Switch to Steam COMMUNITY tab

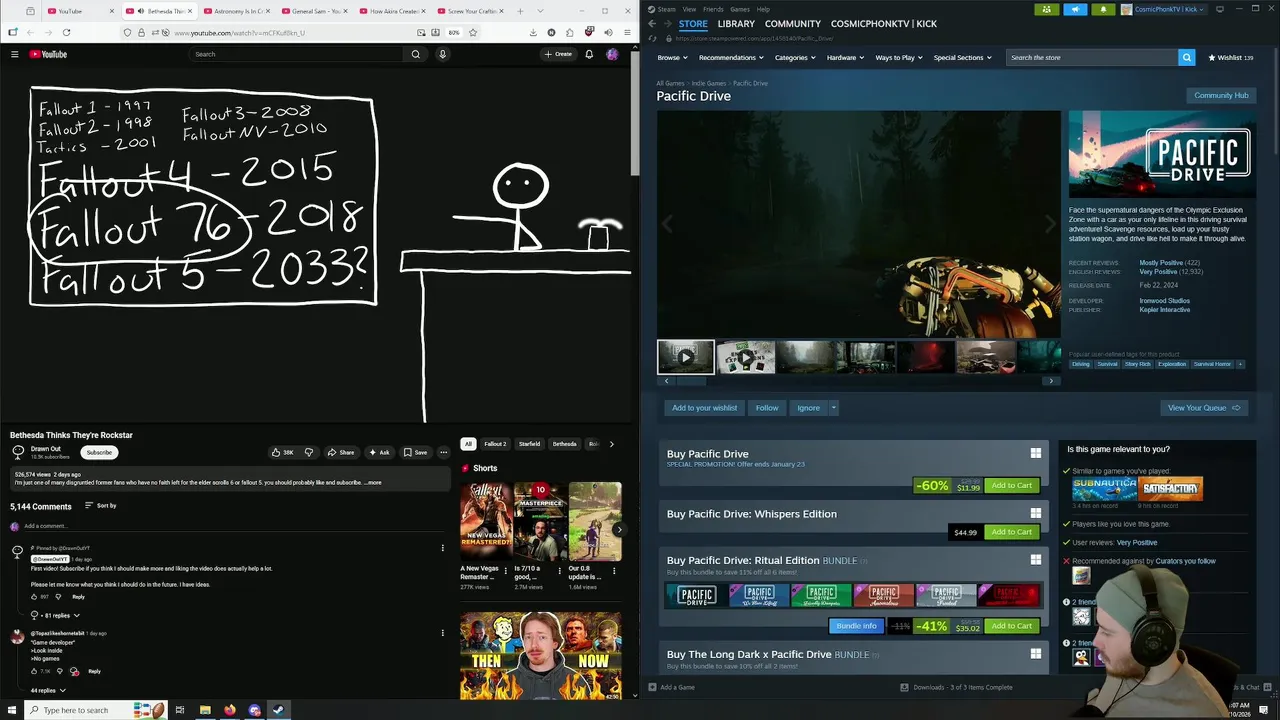pyautogui.click(x=793, y=23)
